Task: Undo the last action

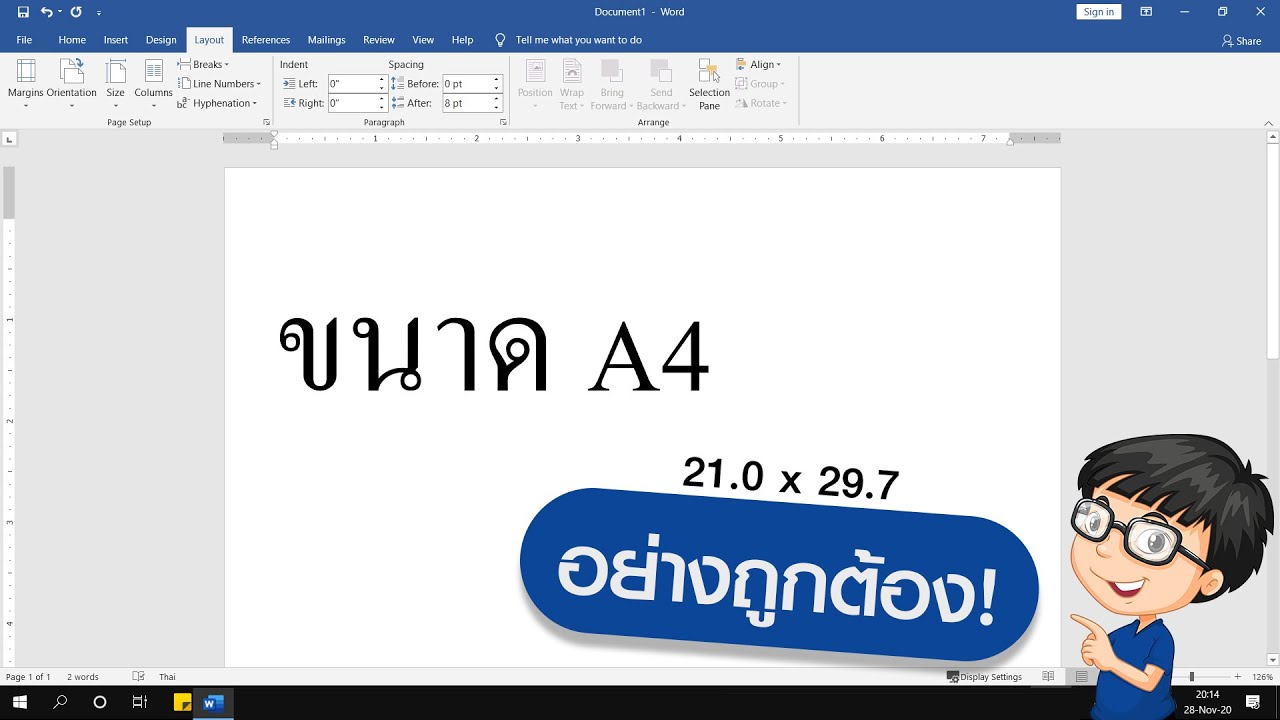Action: (46, 12)
